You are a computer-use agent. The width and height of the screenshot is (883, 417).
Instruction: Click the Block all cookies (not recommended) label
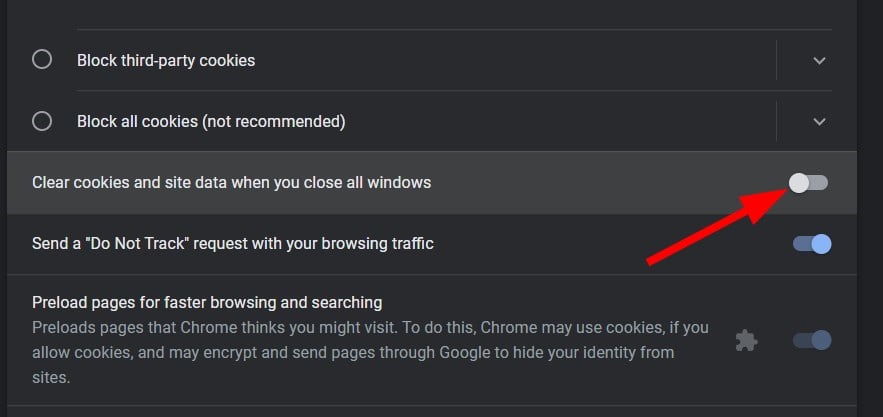(x=211, y=121)
